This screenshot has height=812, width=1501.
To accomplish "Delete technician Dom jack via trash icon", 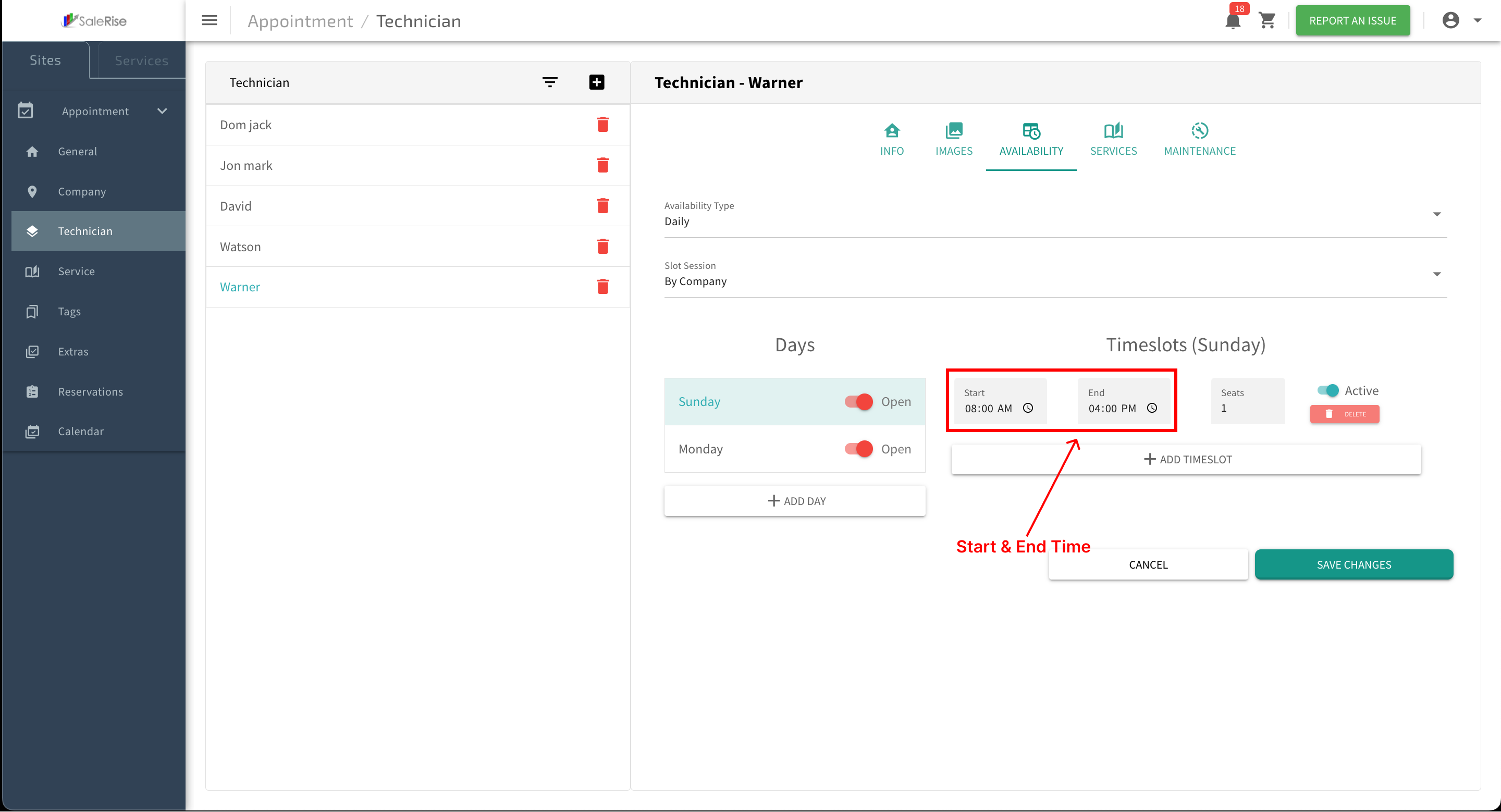I will pyautogui.click(x=602, y=125).
